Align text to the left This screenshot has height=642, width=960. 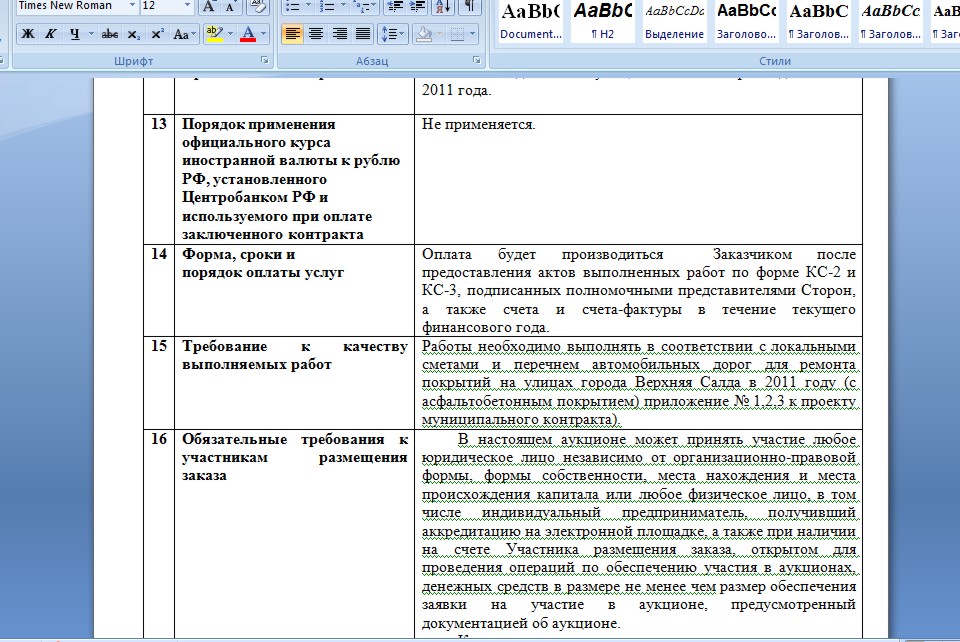tap(292, 34)
